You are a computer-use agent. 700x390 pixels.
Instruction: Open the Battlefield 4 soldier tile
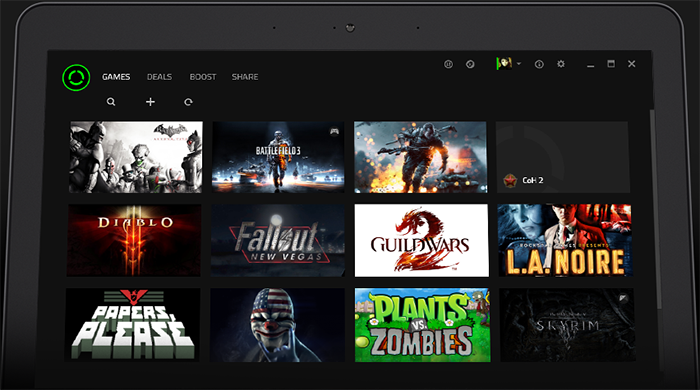point(421,157)
